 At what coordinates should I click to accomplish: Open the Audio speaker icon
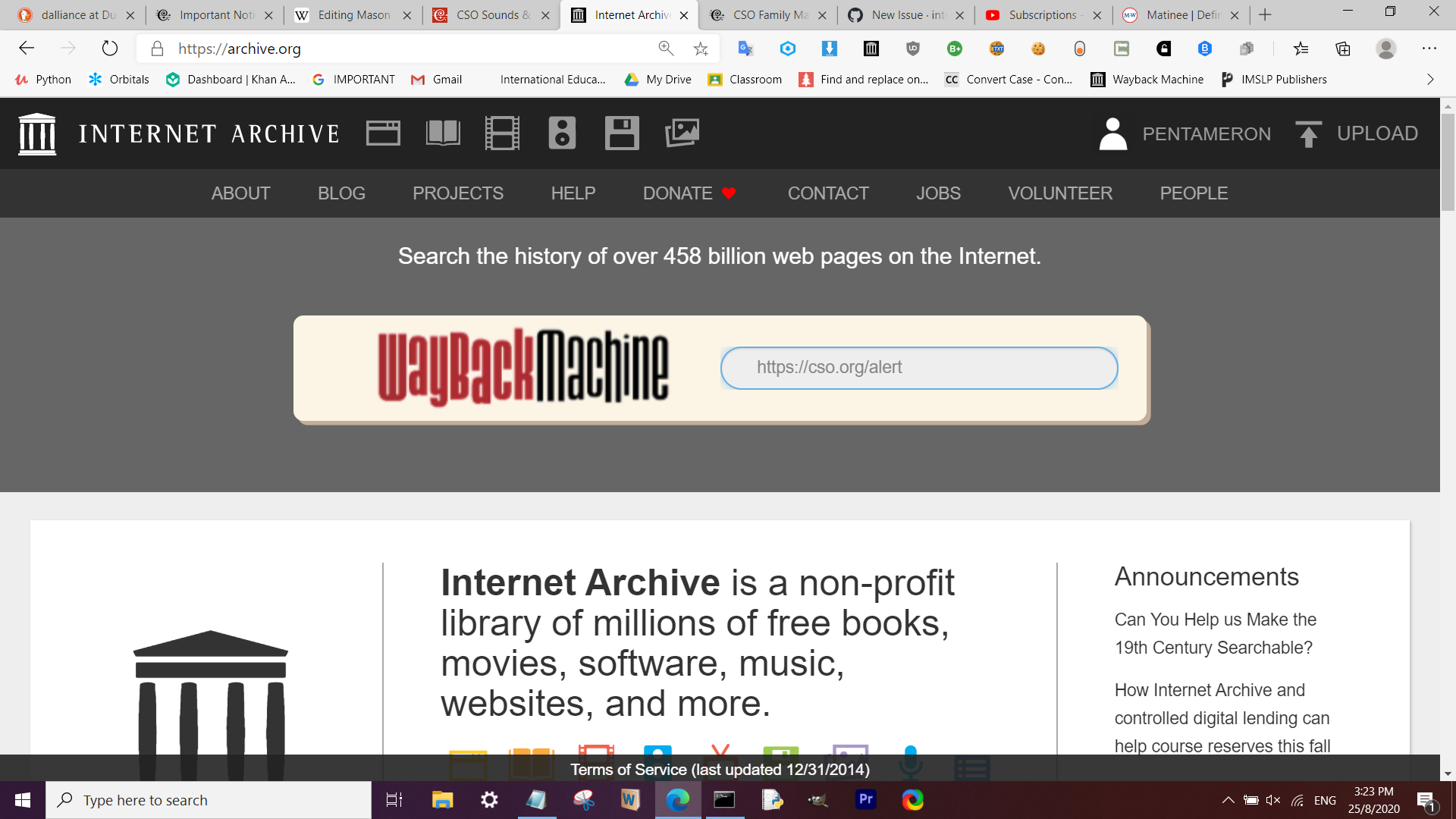562,133
